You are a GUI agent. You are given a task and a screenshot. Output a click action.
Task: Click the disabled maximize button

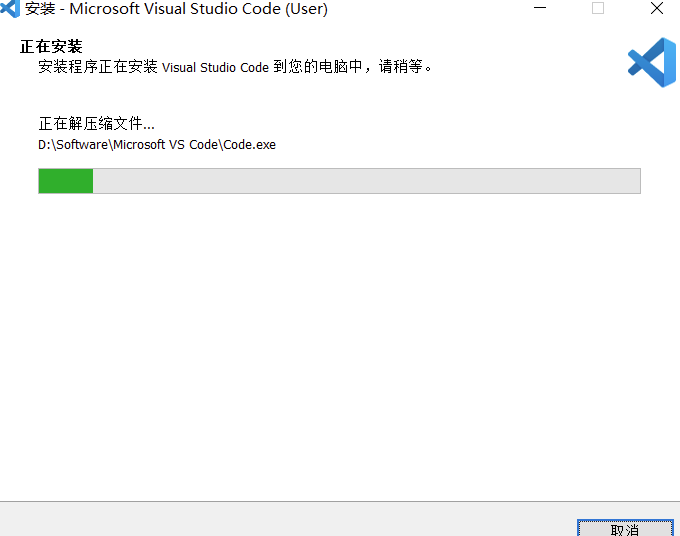[598, 8]
